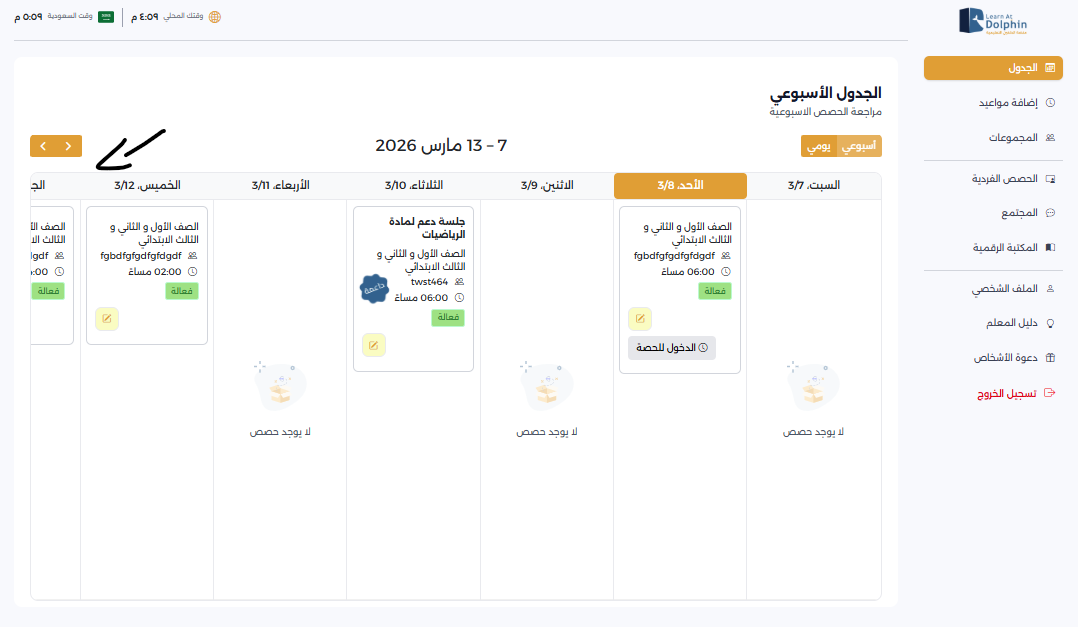Image resolution: width=1078 pixels, height=627 pixels.
Task: Click the globe icon beside local time
Action: (x=214, y=17)
